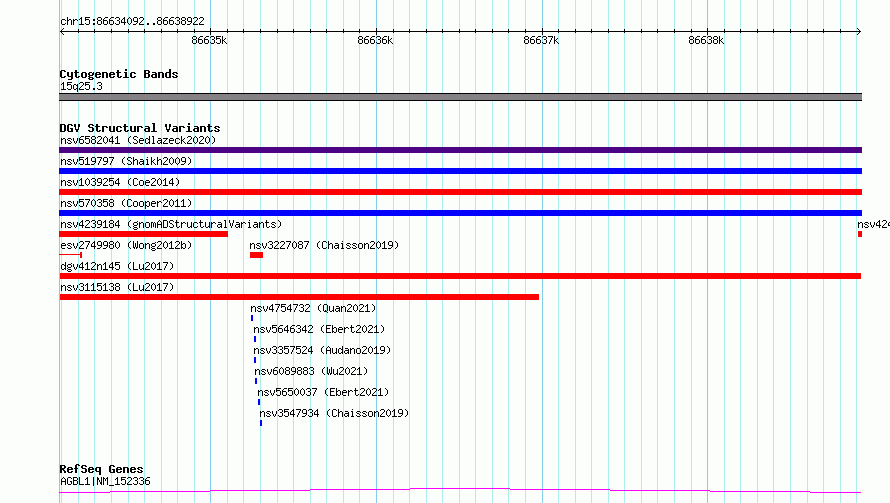890x503 pixels.
Task: Select the red nsv1039254 variant bar
Action: [460, 192]
